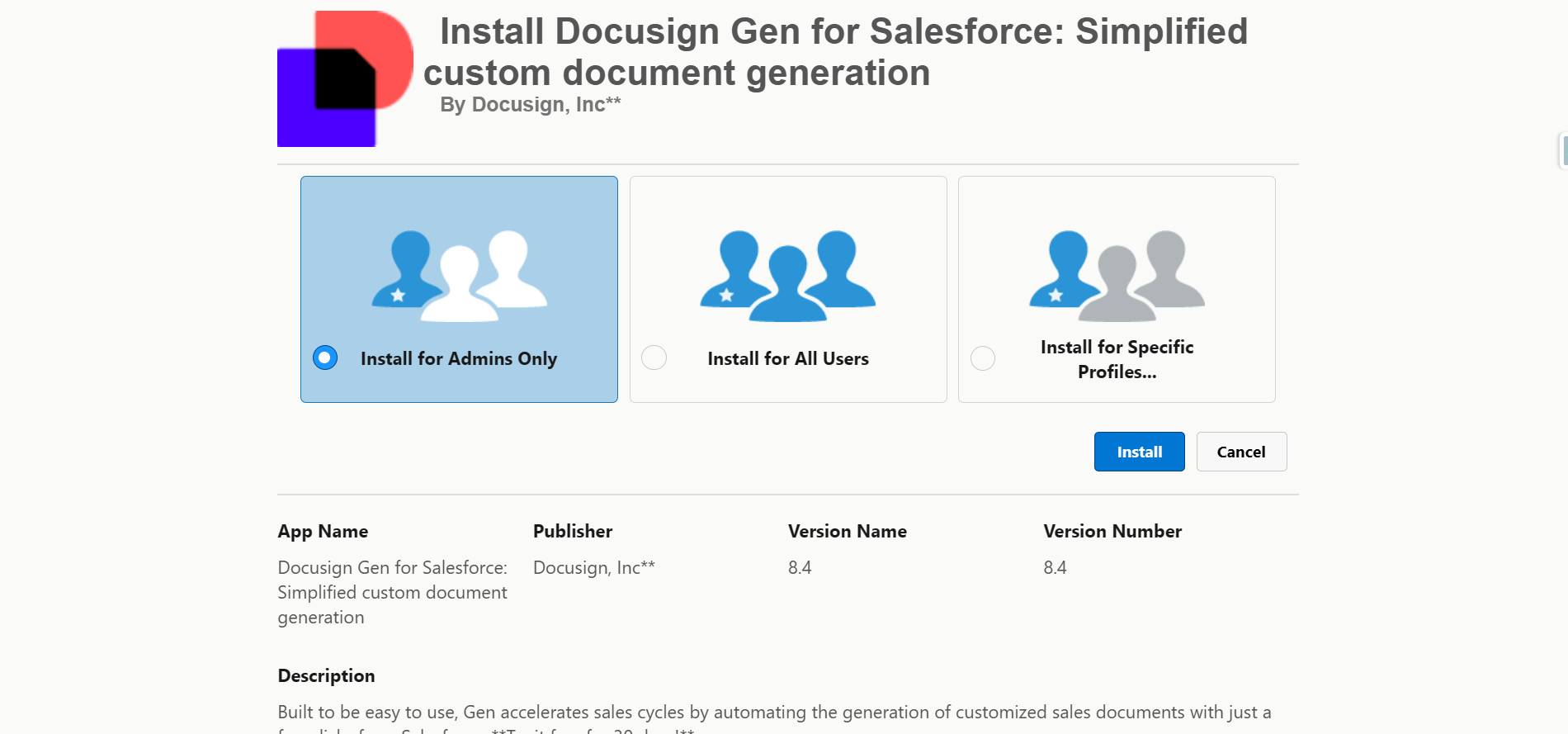Select the Install for Admins Only radio

click(x=325, y=358)
